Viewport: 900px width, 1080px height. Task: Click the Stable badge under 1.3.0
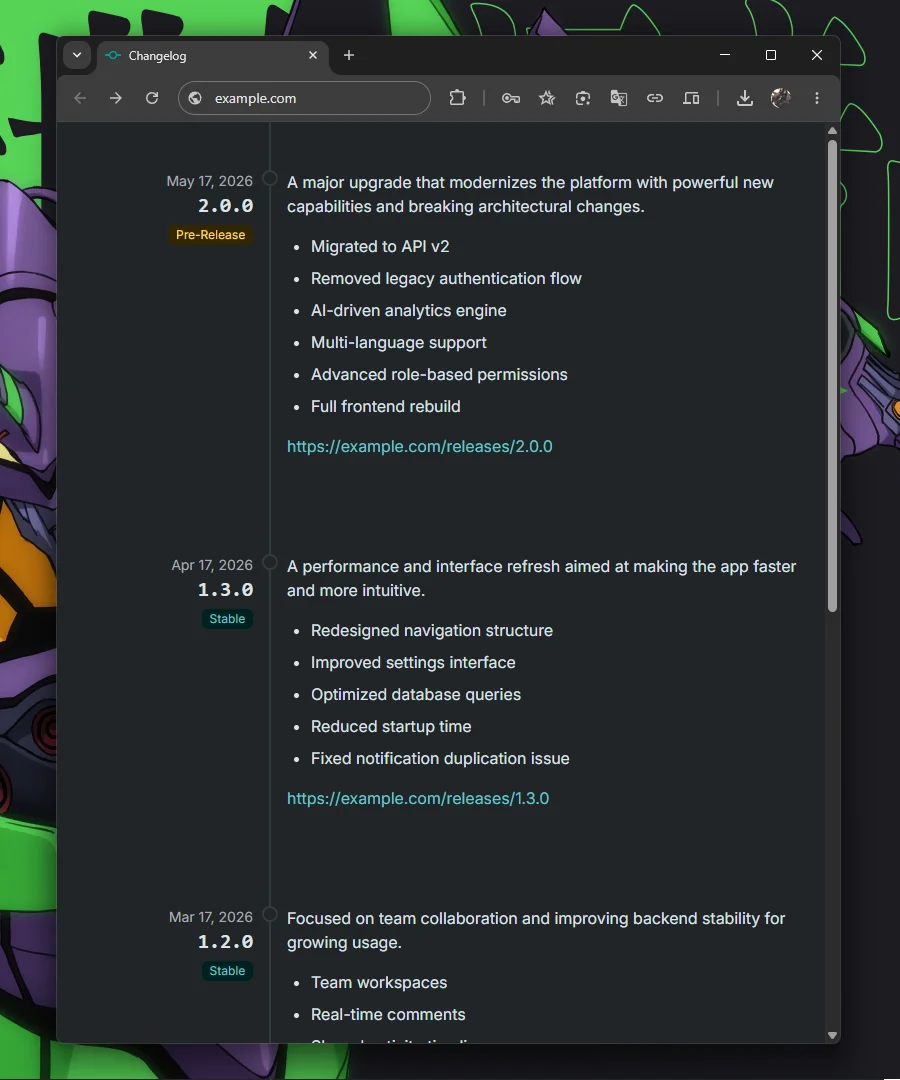click(227, 619)
